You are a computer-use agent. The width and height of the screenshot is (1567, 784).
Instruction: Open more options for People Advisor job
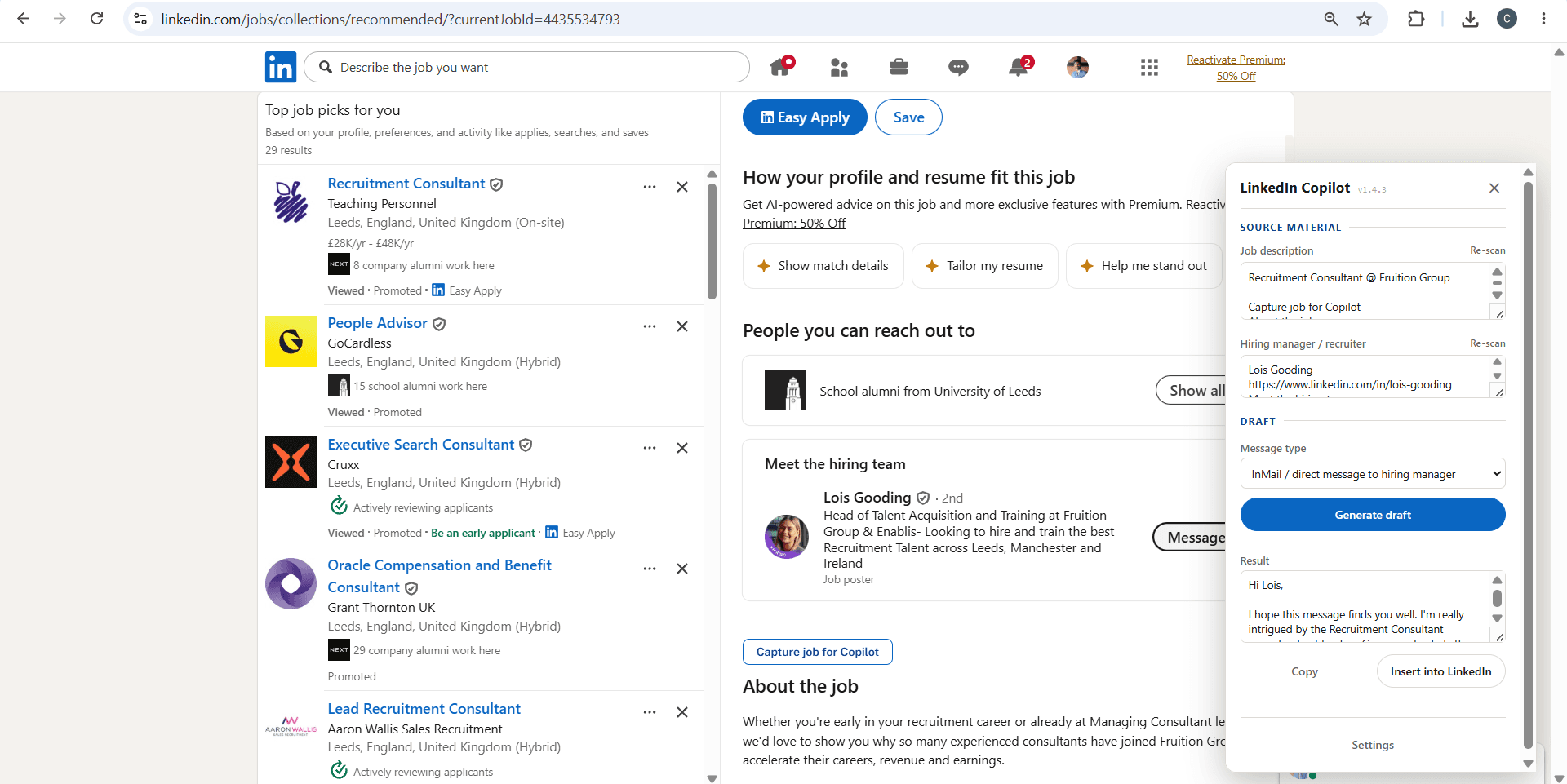click(650, 326)
